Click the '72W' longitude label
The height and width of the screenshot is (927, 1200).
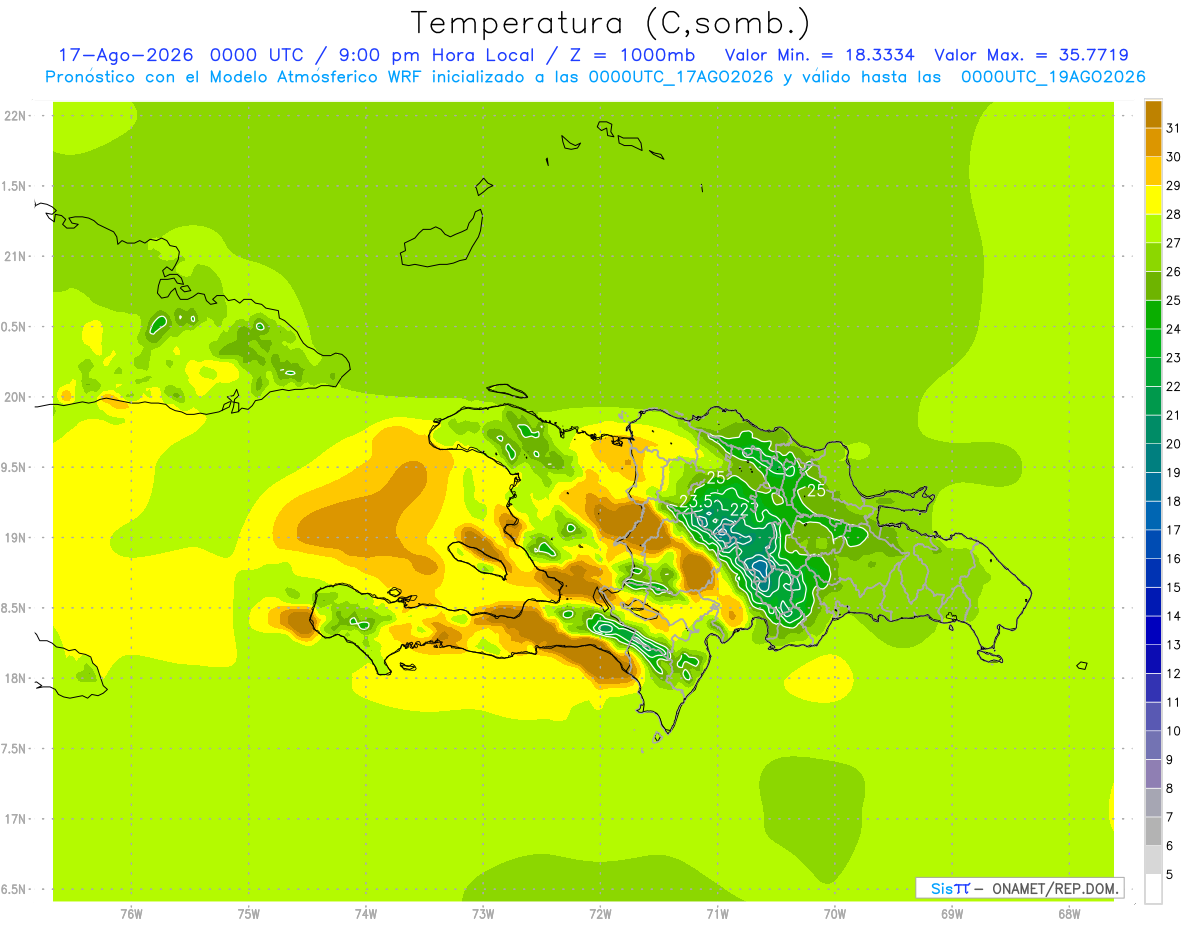click(600, 914)
